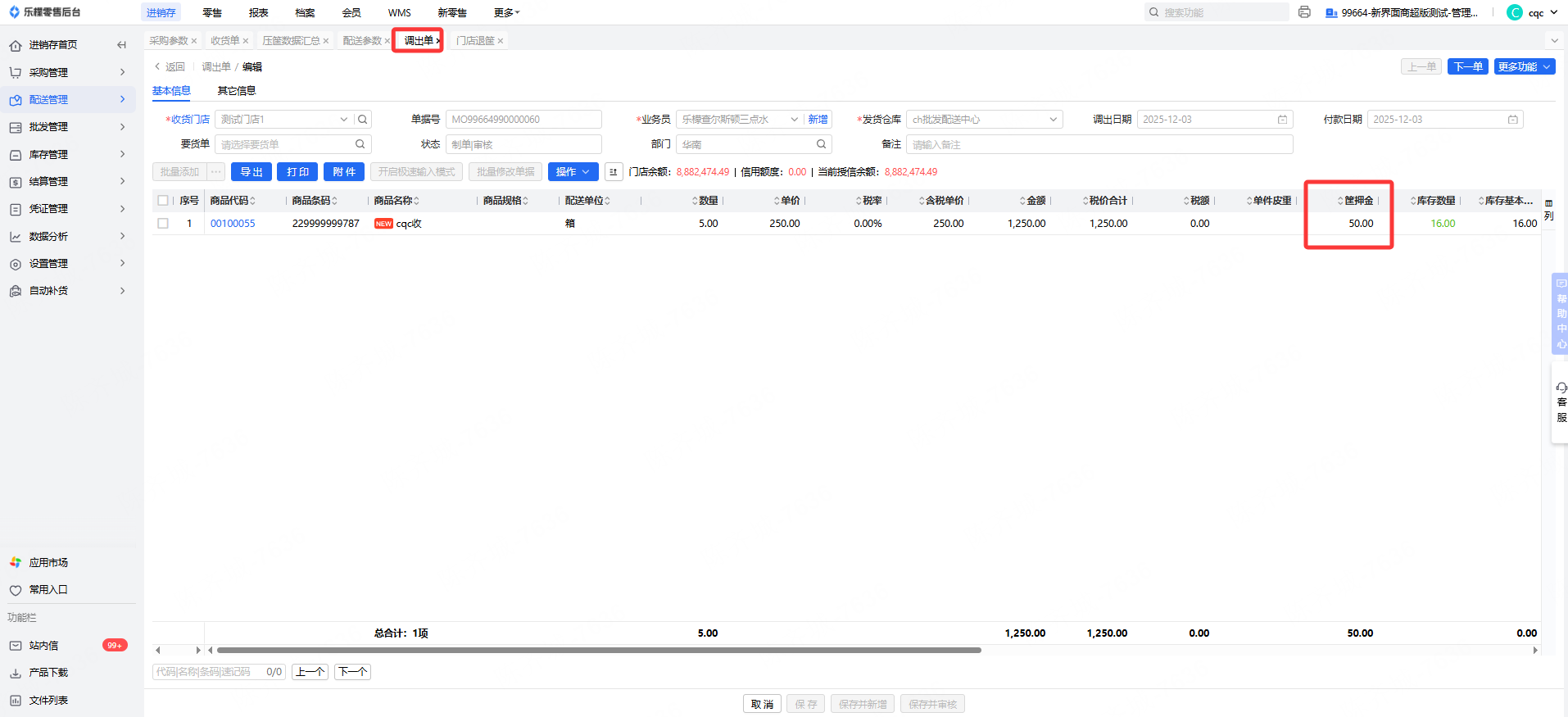Open the 收货门店 dropdown

344,120
